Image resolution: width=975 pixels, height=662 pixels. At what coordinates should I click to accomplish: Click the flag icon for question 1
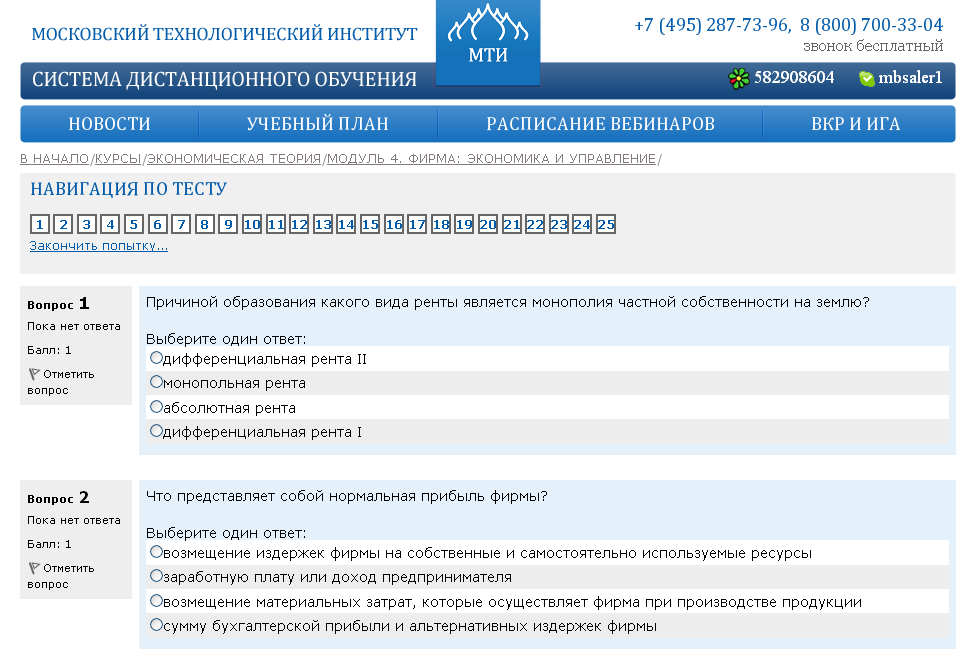click(x=34, y=374)
